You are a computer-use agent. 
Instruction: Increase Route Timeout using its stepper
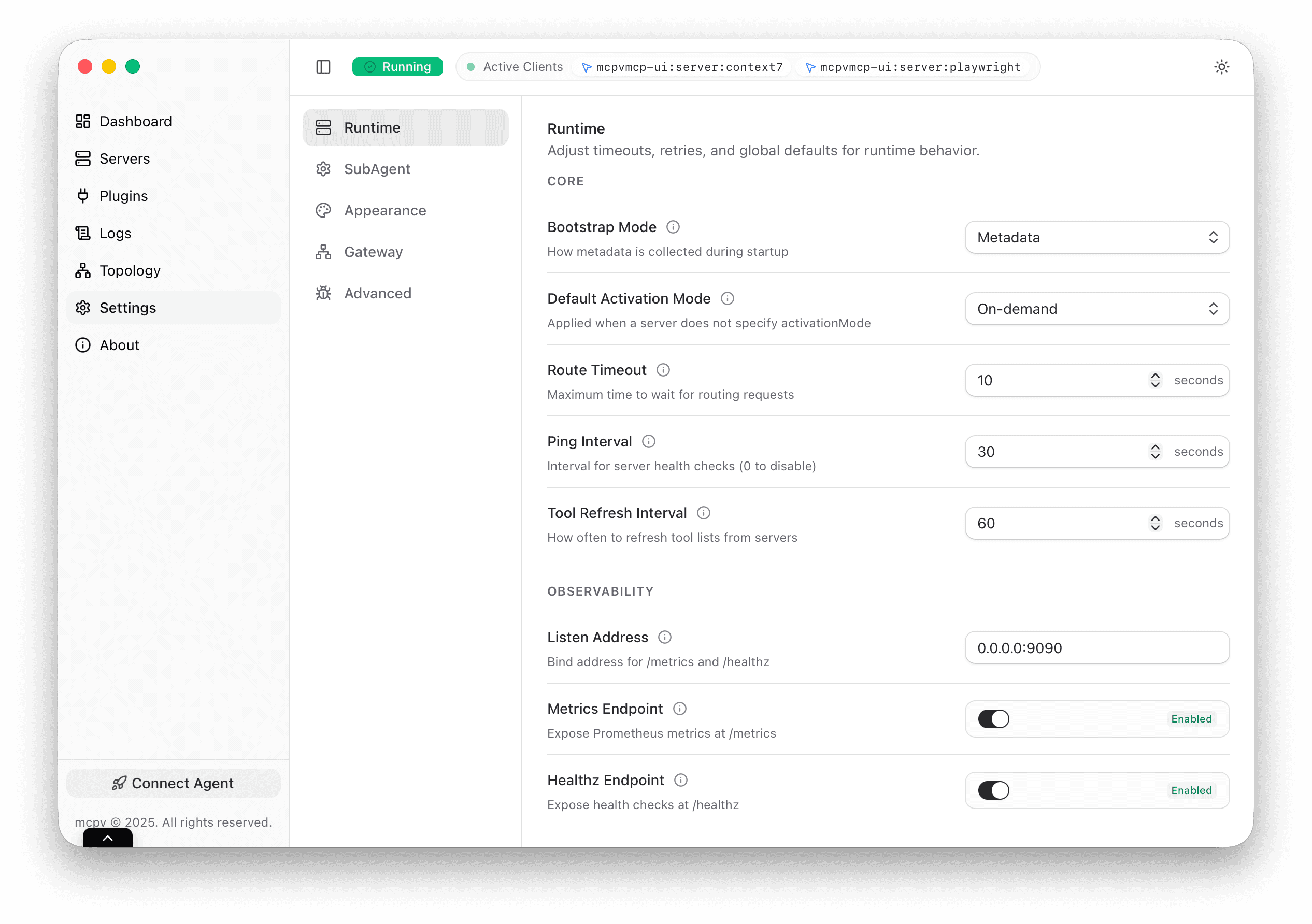[1155, 376]
